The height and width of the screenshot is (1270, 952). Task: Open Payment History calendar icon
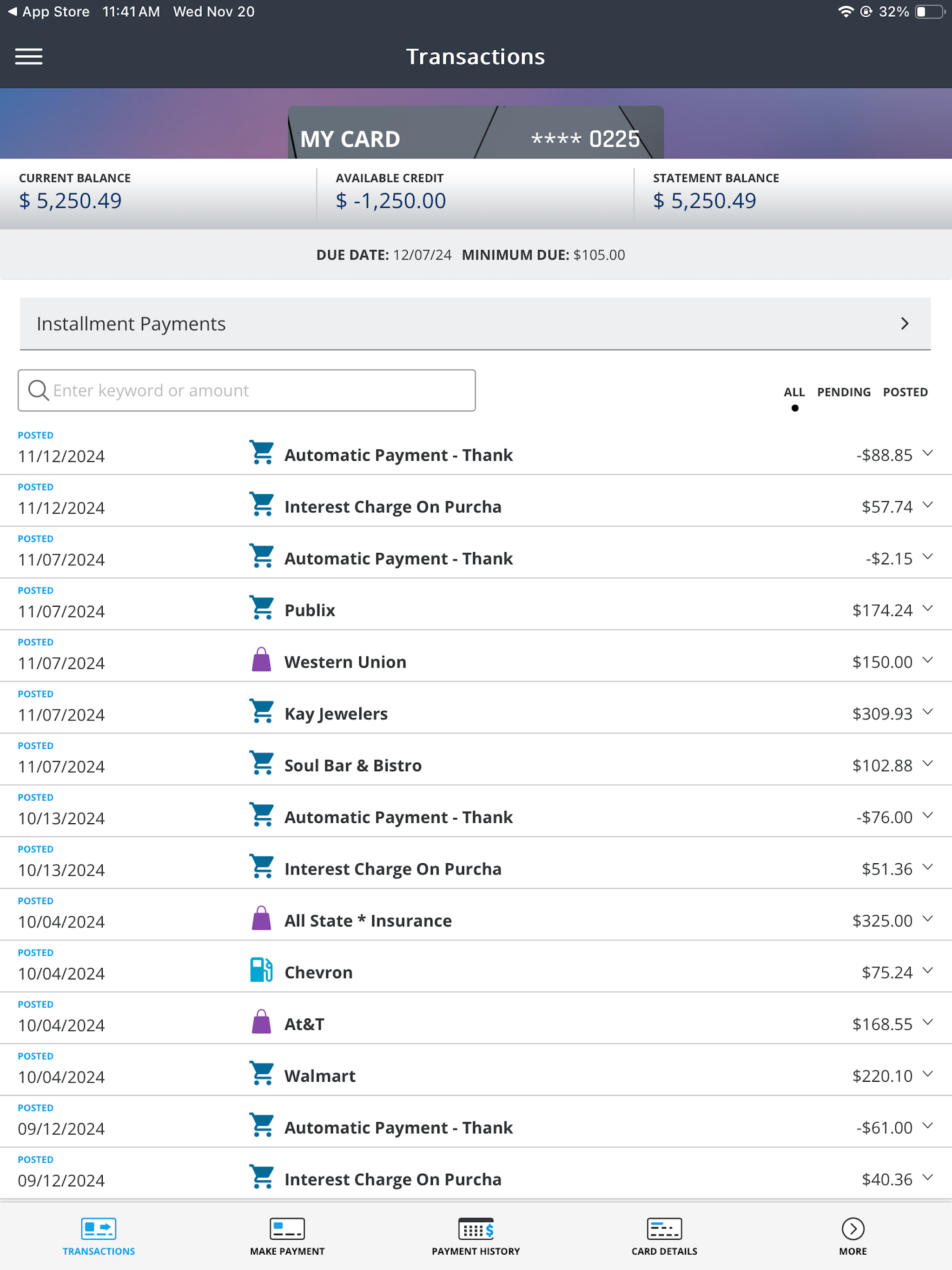pos(476,1229)
